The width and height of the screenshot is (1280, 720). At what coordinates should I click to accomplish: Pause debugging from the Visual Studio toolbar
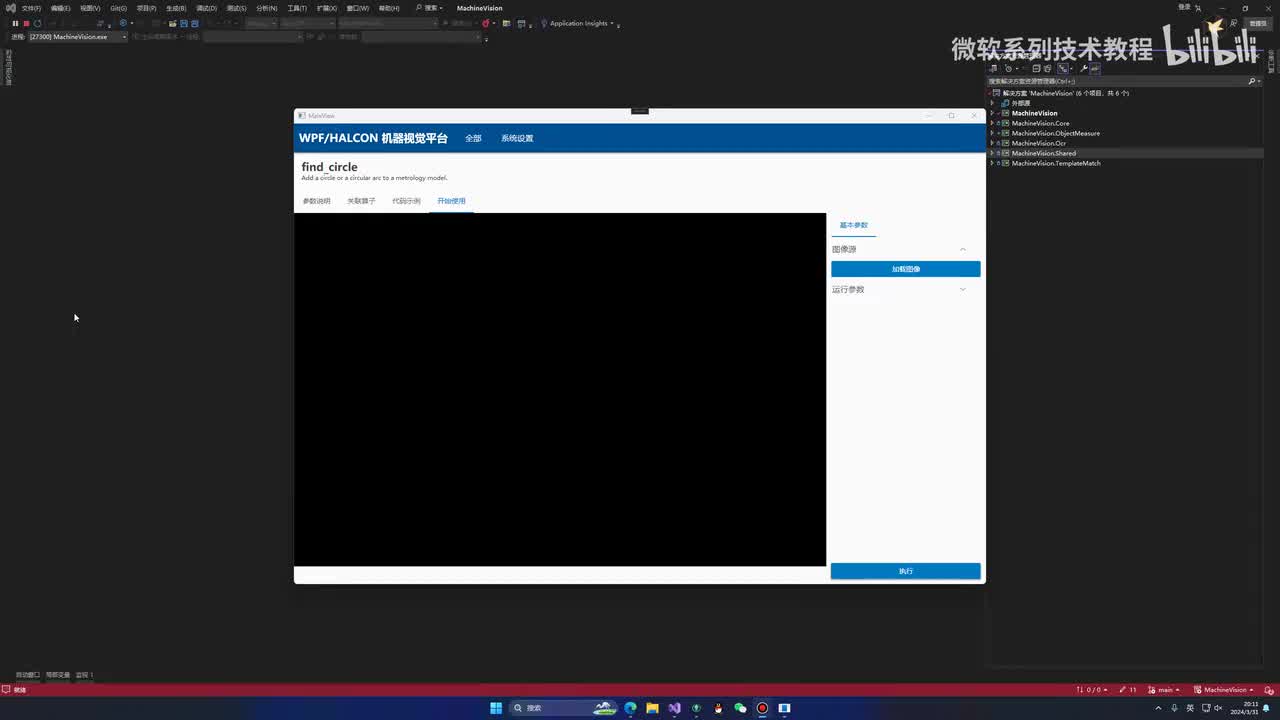click(x=15, y=23)
